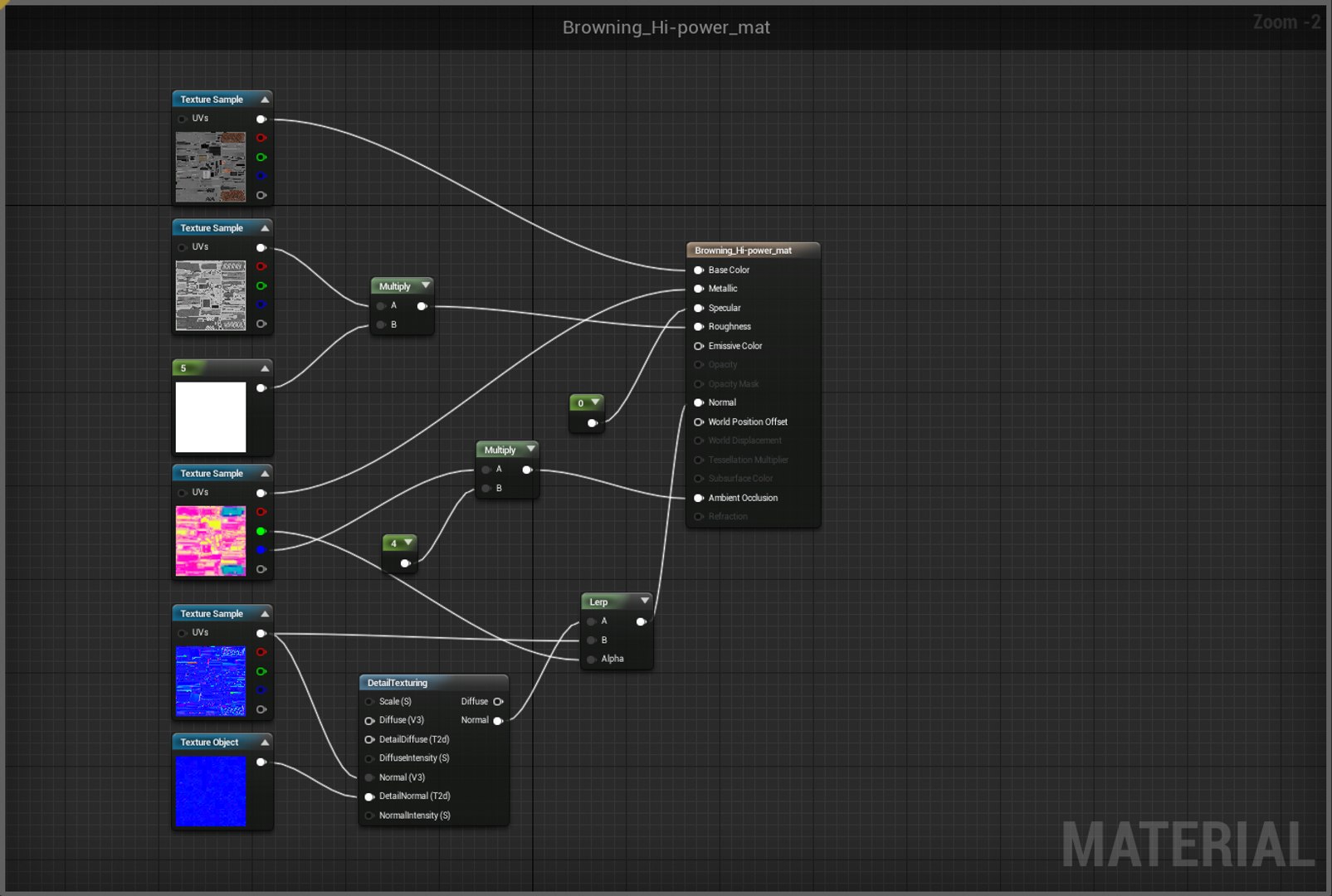1332x896 pixels.
Task: Click the alpha output pin of the blue normal-map Texture Sample
Action: point(261,709)
